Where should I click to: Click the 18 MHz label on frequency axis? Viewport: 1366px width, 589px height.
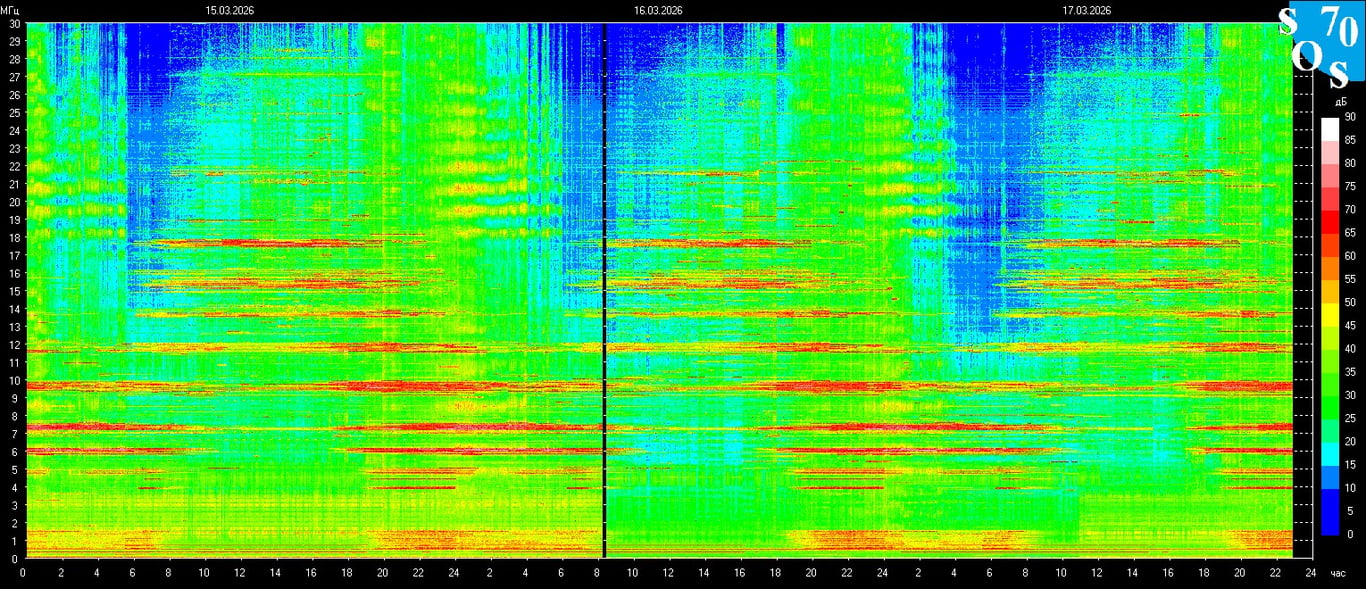[x=15, y=238]
